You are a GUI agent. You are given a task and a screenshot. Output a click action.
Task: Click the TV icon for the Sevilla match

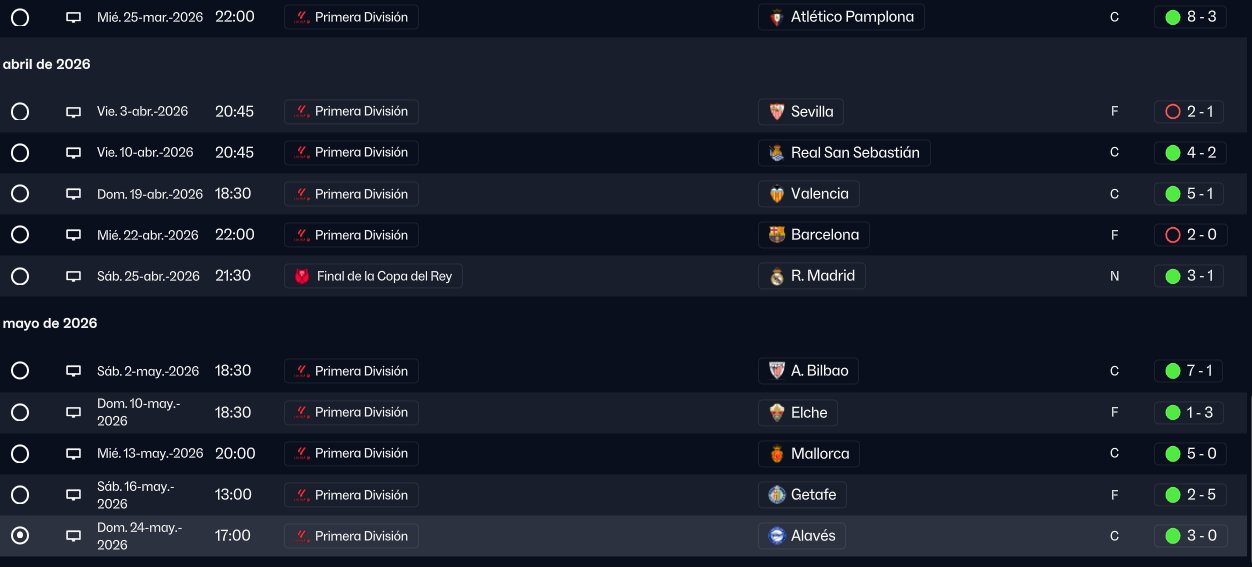(x=73, y=112)
